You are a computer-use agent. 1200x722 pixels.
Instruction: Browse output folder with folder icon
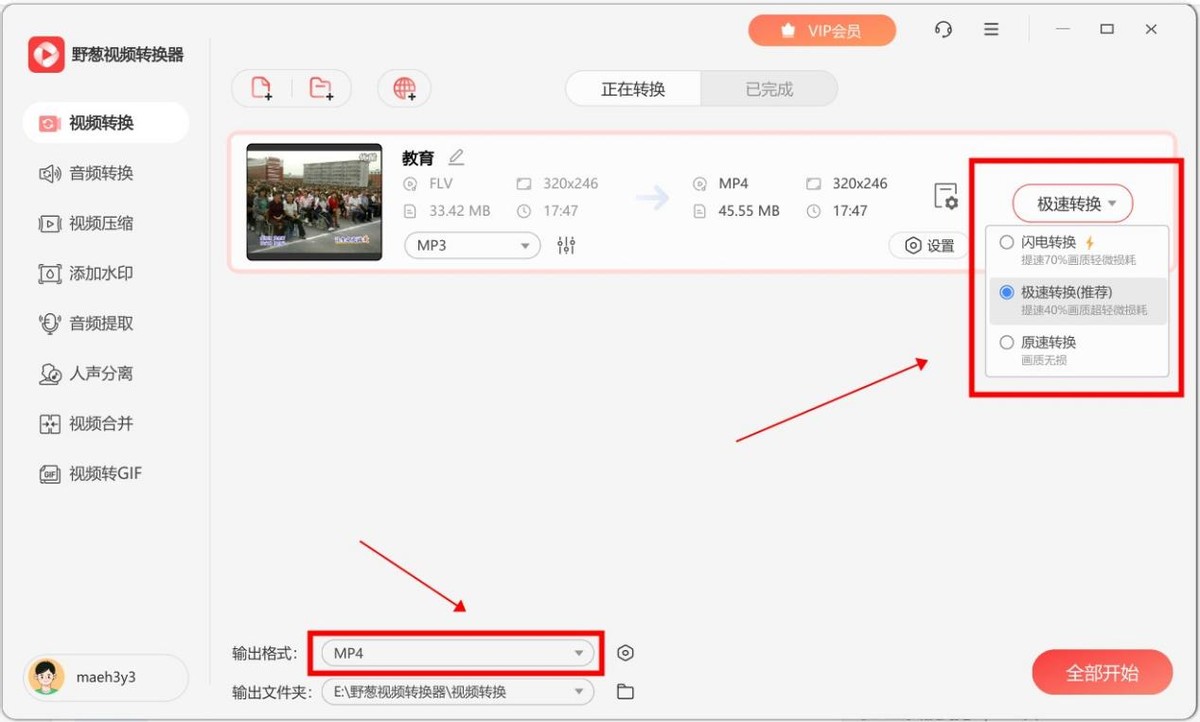(x=626, y=691)
